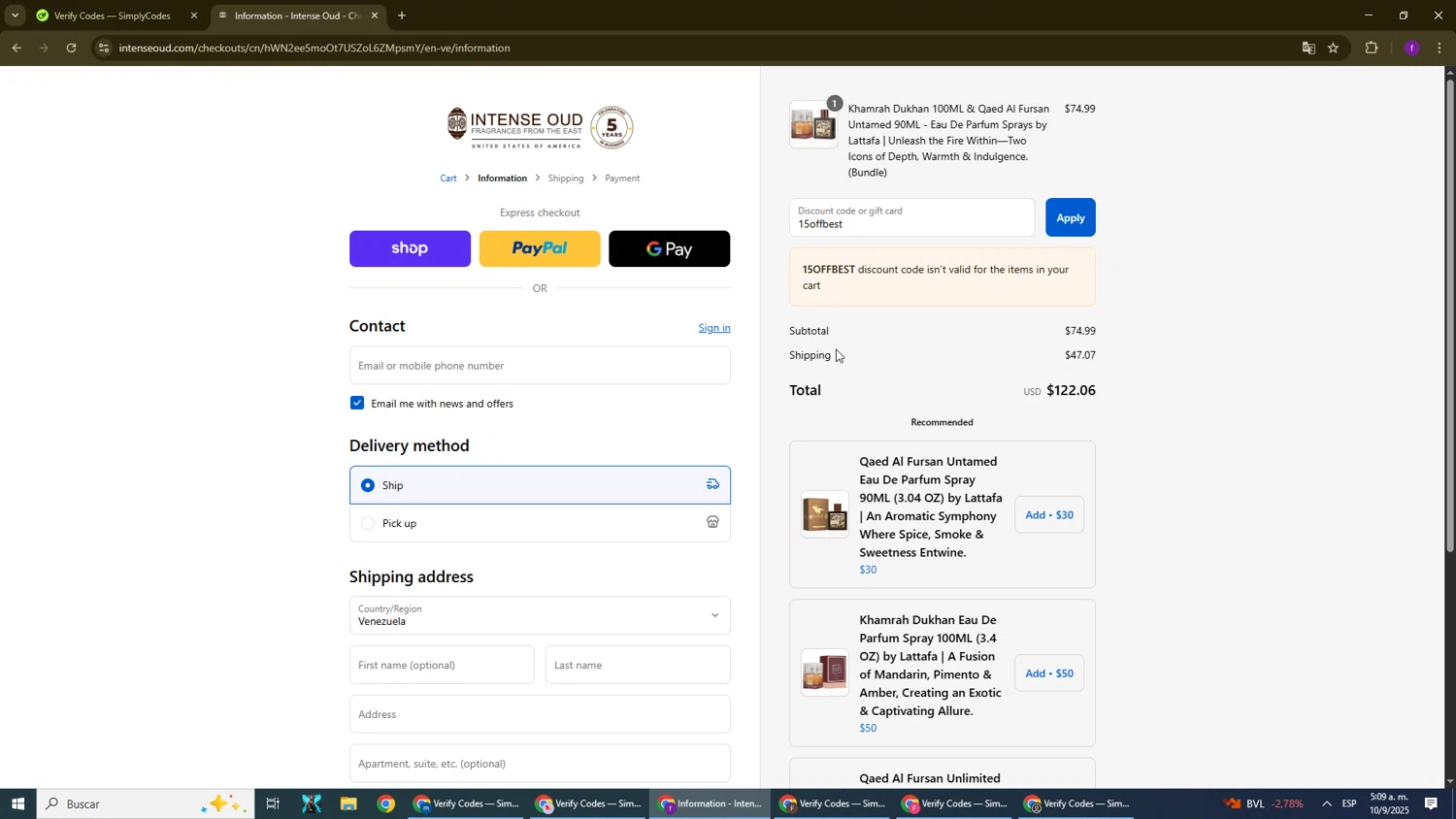This screenshot has width=1456, height=819.
Task: Open Task View on the taskbar
Action: (x=273, y=803)
